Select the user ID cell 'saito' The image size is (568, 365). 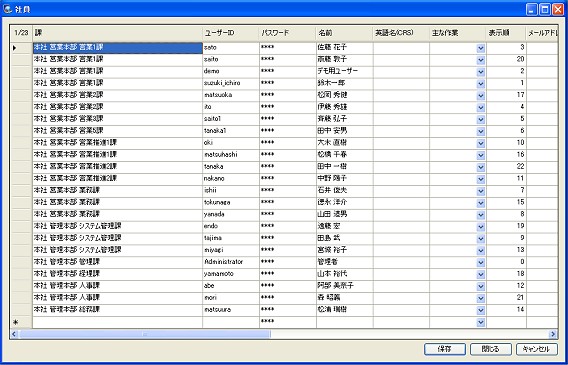coord(231,60)
